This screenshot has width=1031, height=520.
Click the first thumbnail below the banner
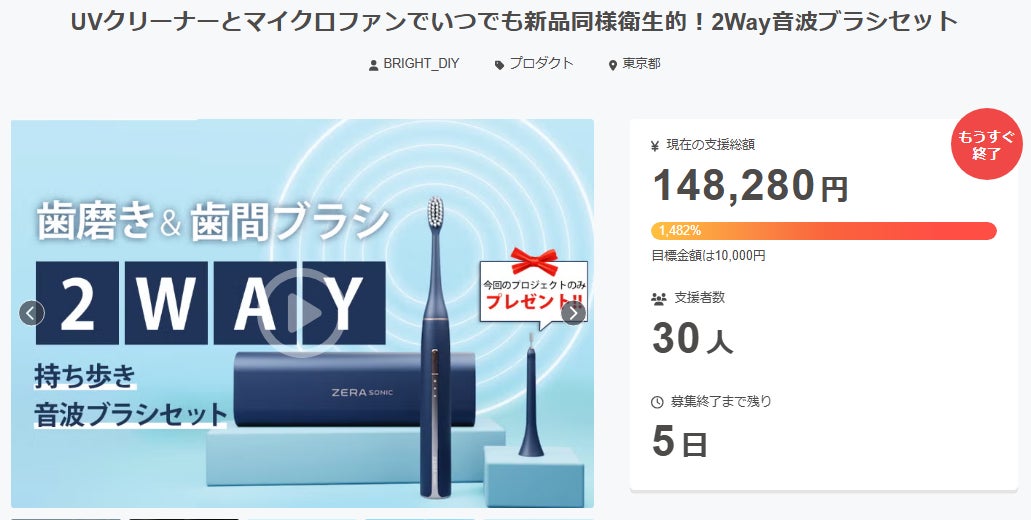[x=66, y=519]
